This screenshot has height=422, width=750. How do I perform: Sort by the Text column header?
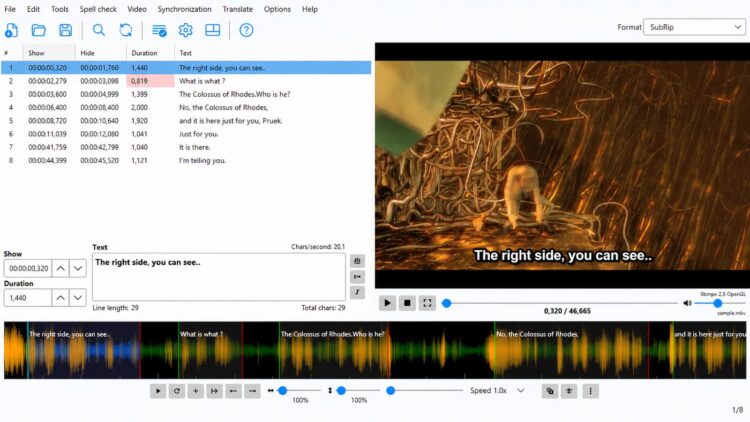tap(273, 53)
